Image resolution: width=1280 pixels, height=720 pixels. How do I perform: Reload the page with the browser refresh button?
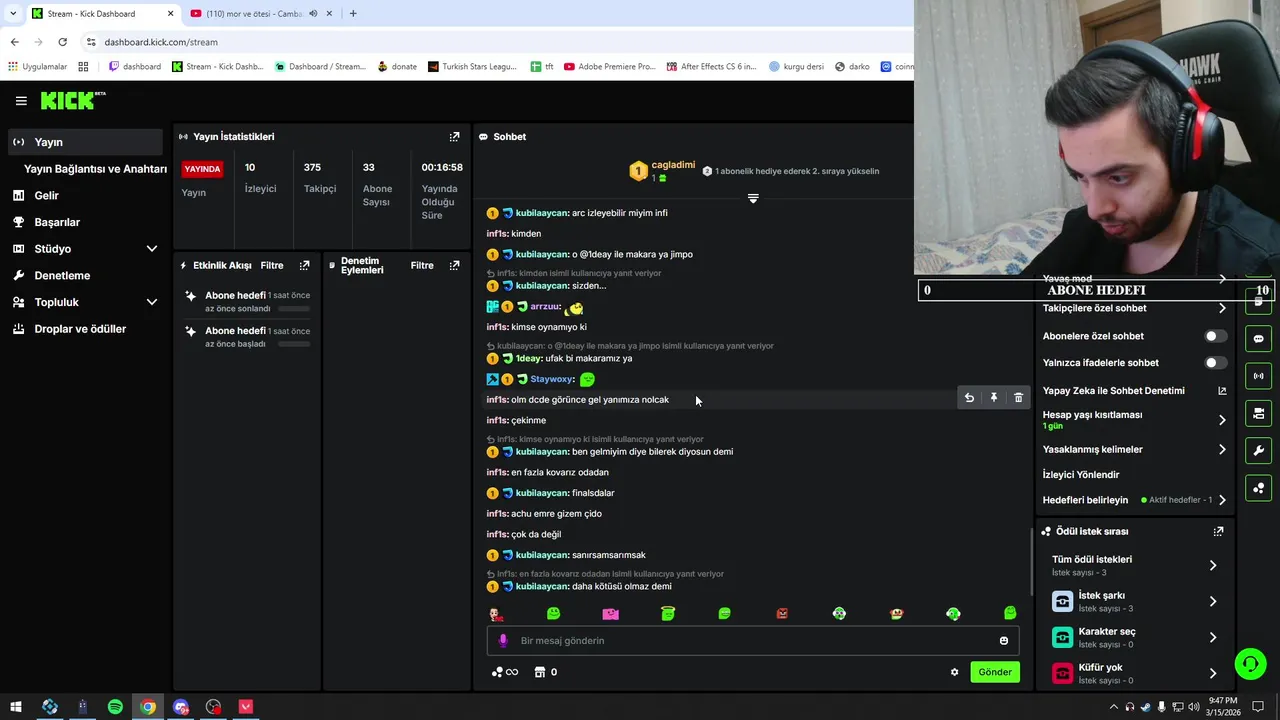(62, 42)
